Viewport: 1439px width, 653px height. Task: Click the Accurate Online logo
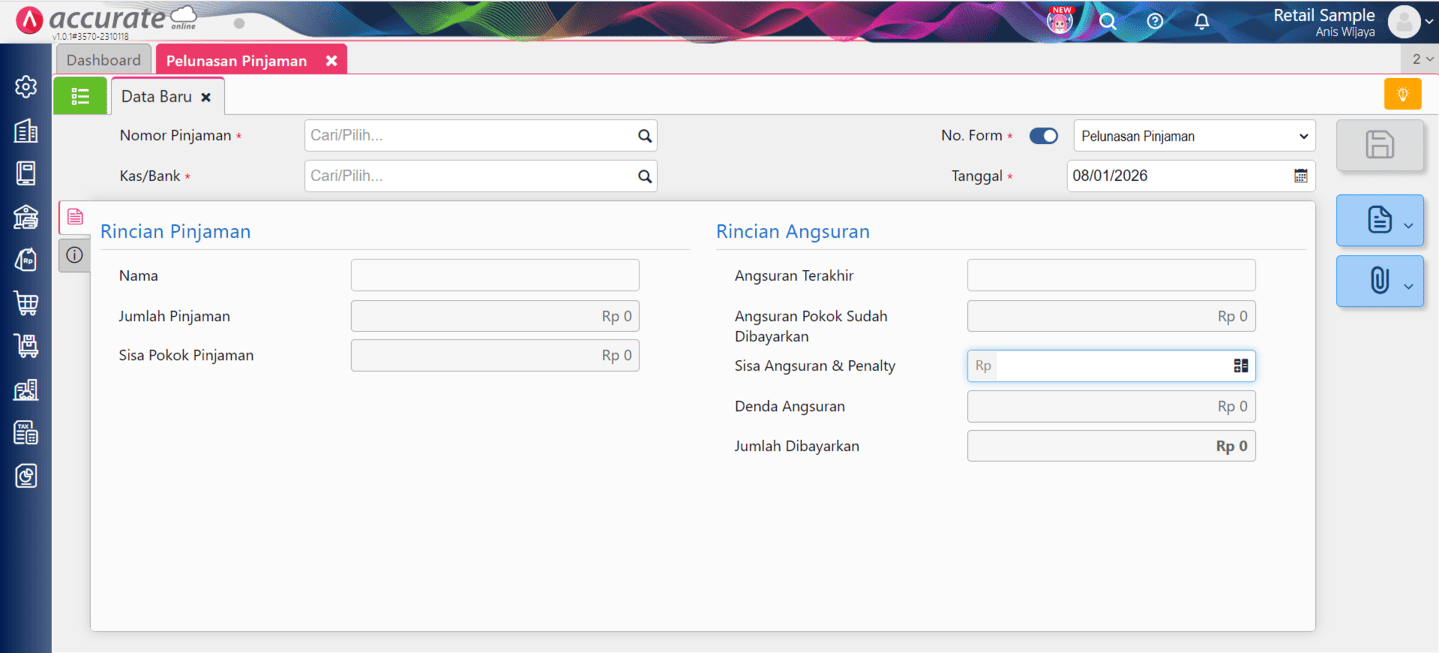pos(107,20)
